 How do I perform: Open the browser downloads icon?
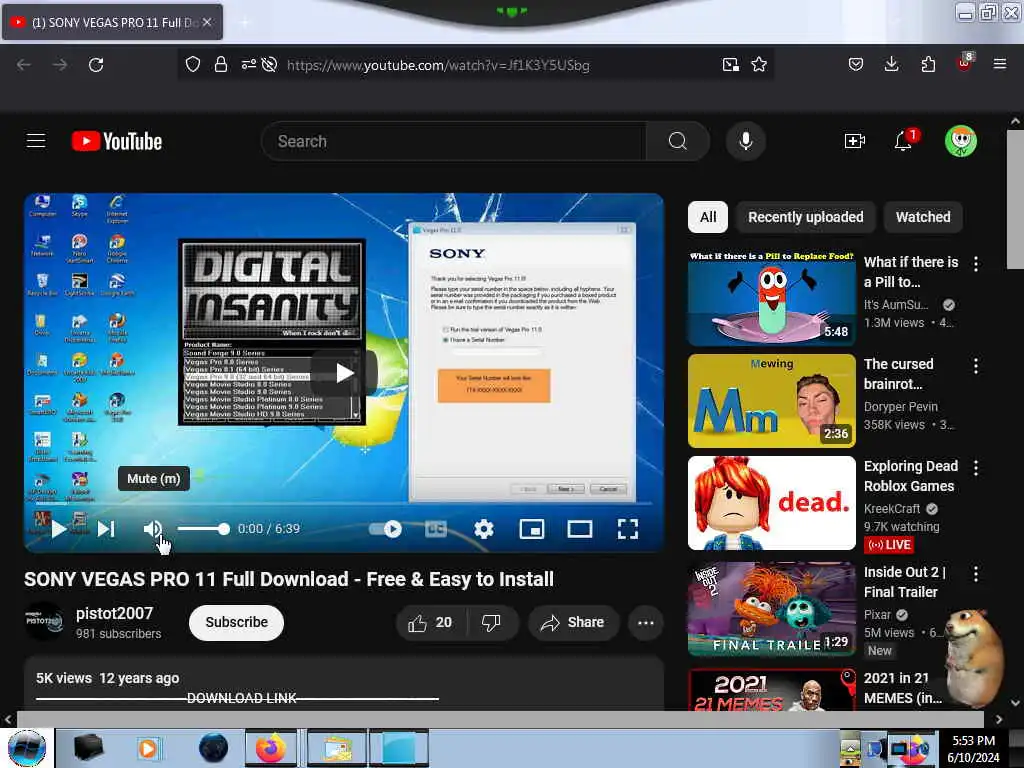click(891, 64)
